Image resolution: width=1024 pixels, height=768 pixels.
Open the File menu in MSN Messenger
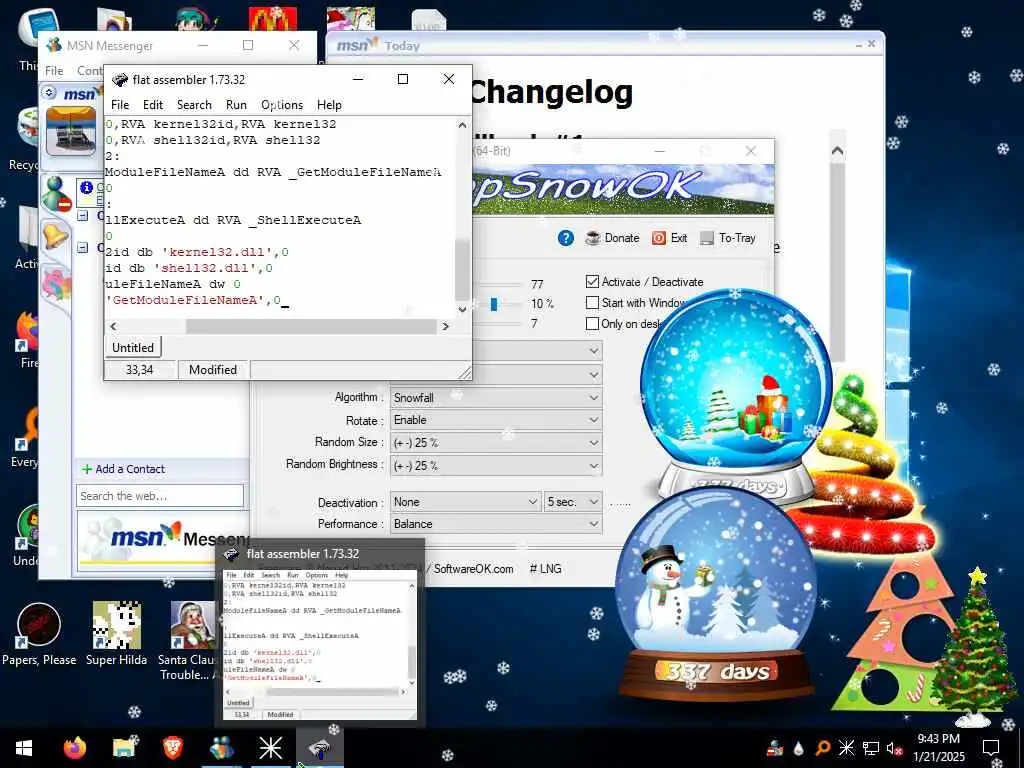[x=54, y=71]
